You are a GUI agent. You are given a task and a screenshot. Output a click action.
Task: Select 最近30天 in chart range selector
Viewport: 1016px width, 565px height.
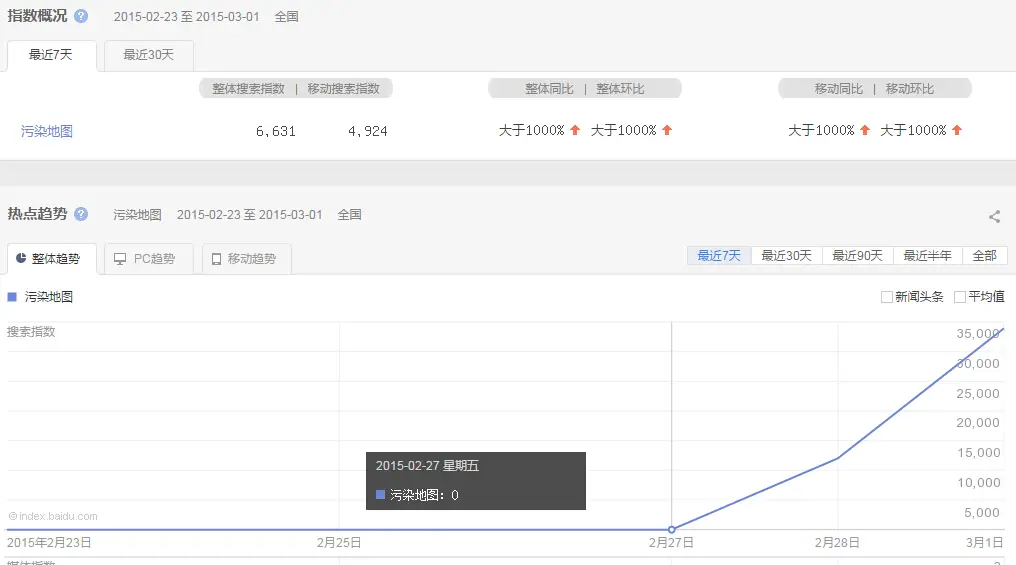click(x=786, y=256)
